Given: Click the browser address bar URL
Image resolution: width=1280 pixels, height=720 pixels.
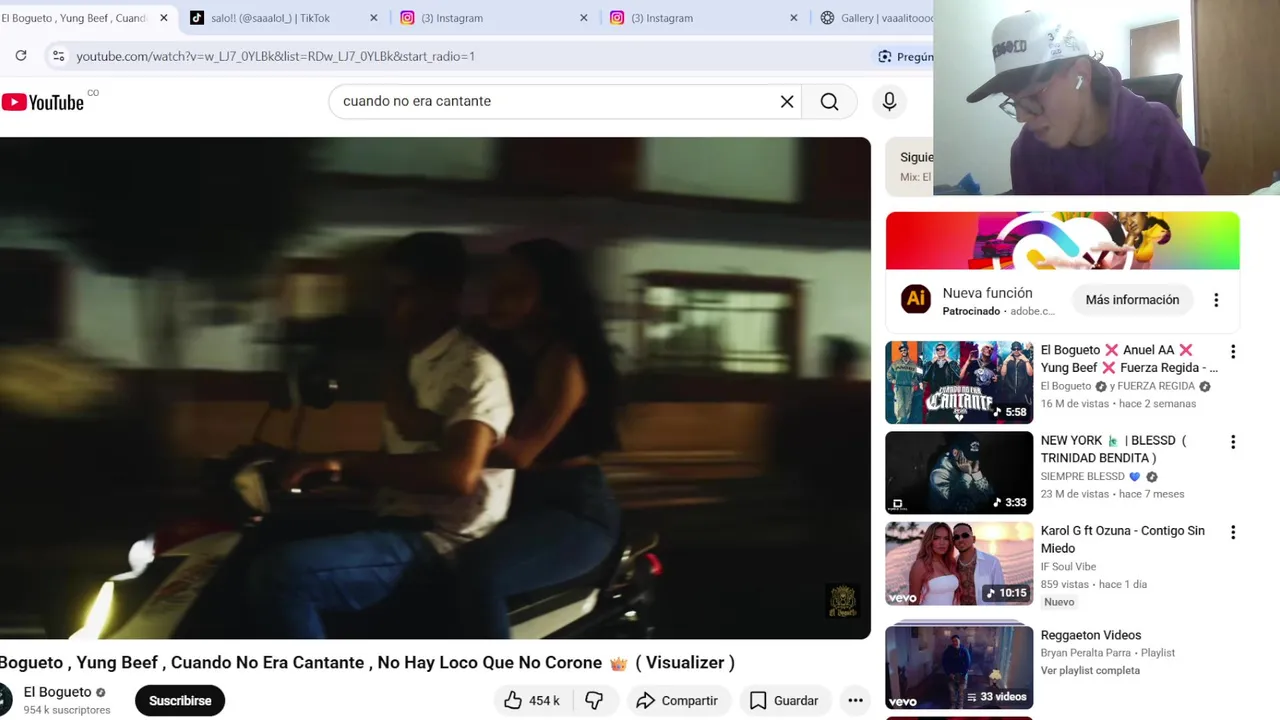Looking at the screenshot, I should tap(275, 56).
